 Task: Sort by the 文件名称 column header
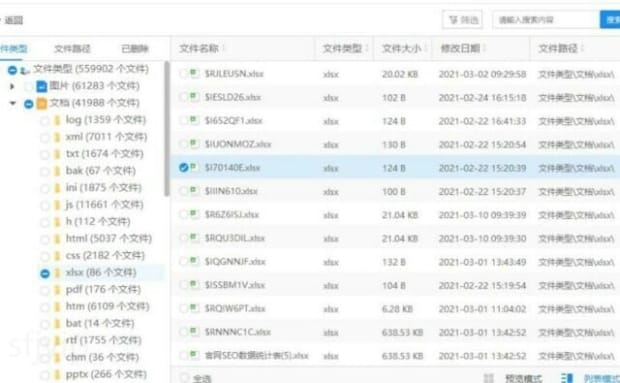point(199,49)
